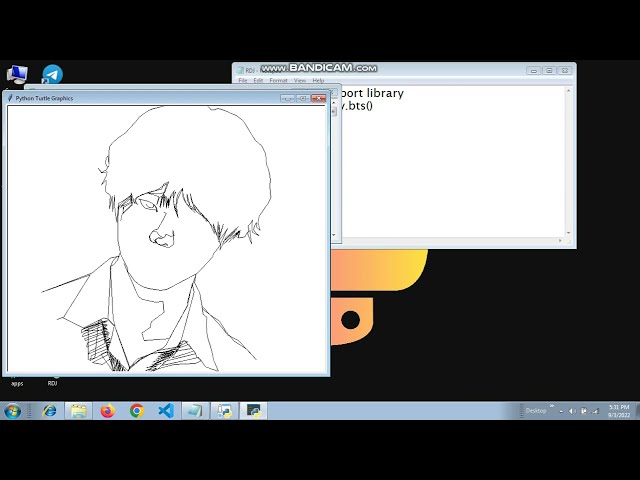The width and height of the screenshot is (640, 480).
Task: Click Notepad vertical scrollbar up arrow
Action: click(x=569, y=91)
